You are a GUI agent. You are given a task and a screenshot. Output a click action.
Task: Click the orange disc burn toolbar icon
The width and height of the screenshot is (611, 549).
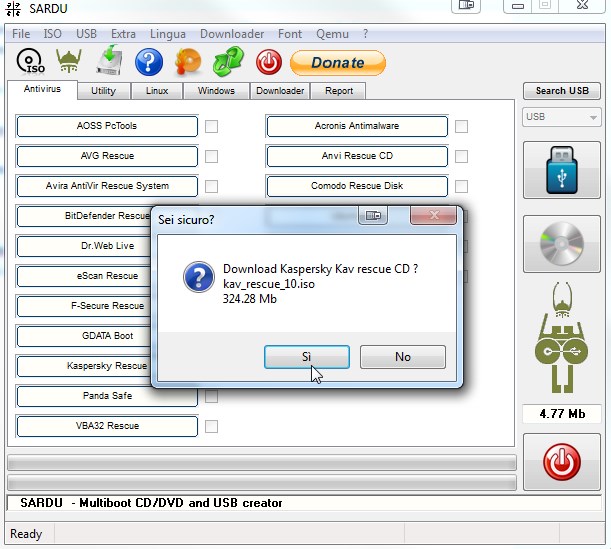pyautogui.click(x=188, y=61)
